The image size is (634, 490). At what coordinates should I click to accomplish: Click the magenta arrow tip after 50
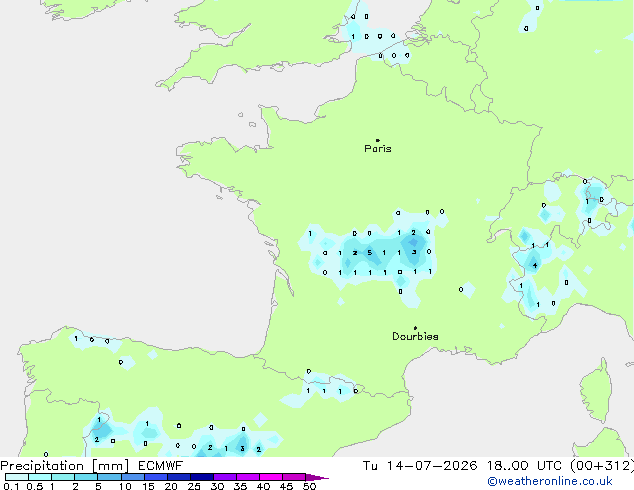(317, 477)
